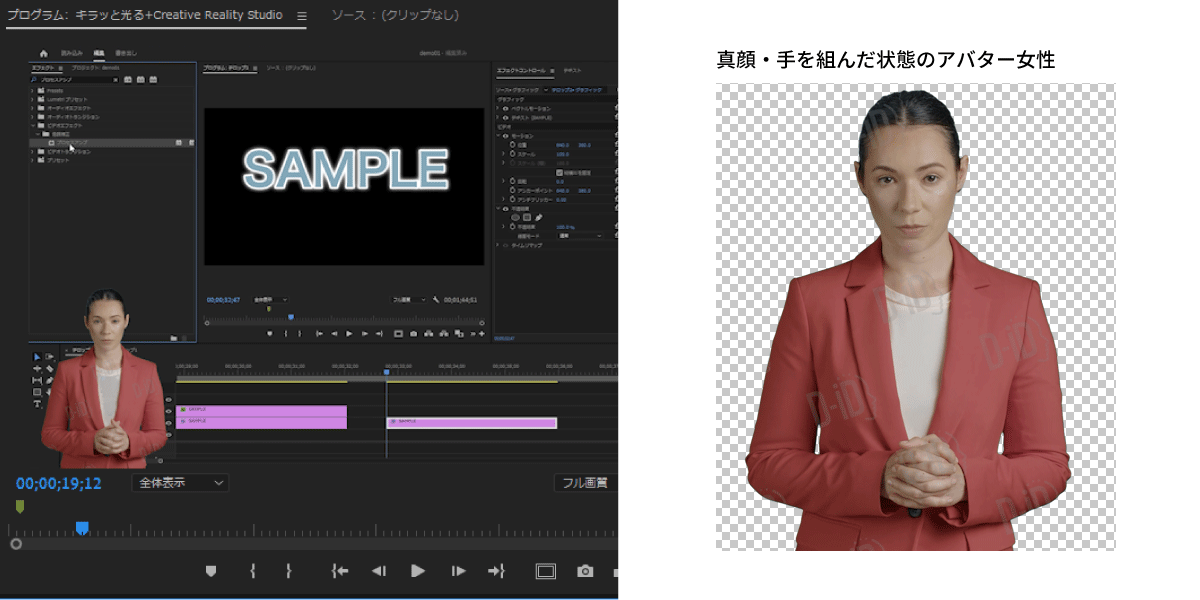Click the rectangular frame icon beside the camera

click(x=546, y=571)
